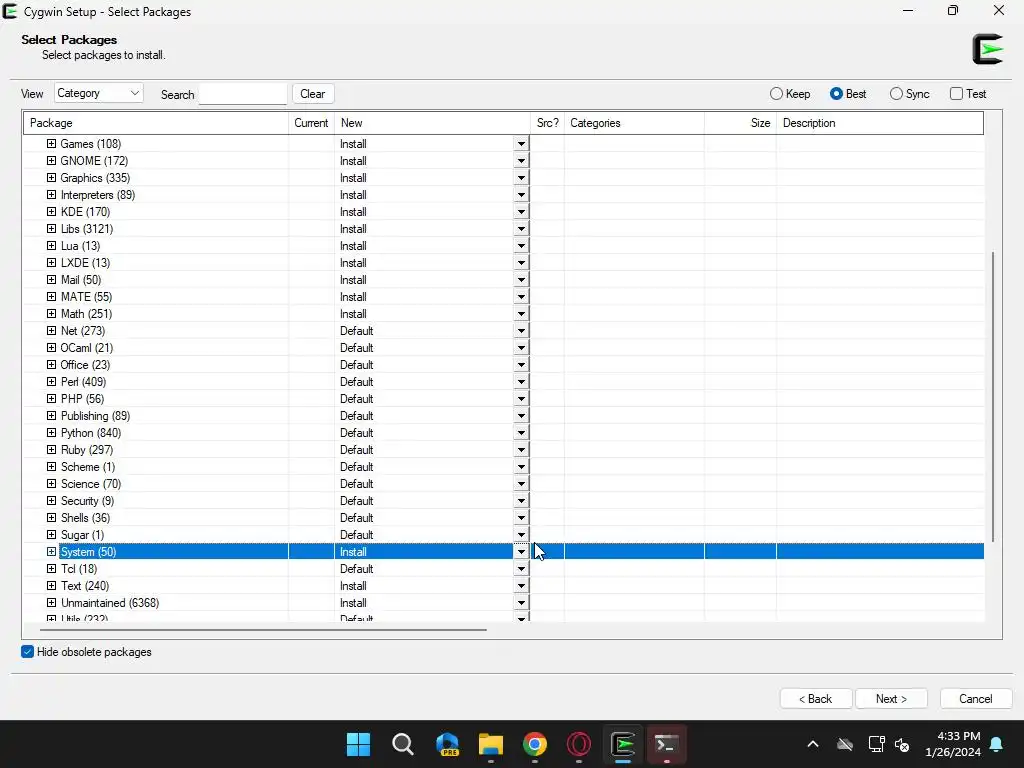Open Windows Search from the taskbar
Image resolution: width=1024 pixels, height=768 pixels.
[x=402, y=744]
